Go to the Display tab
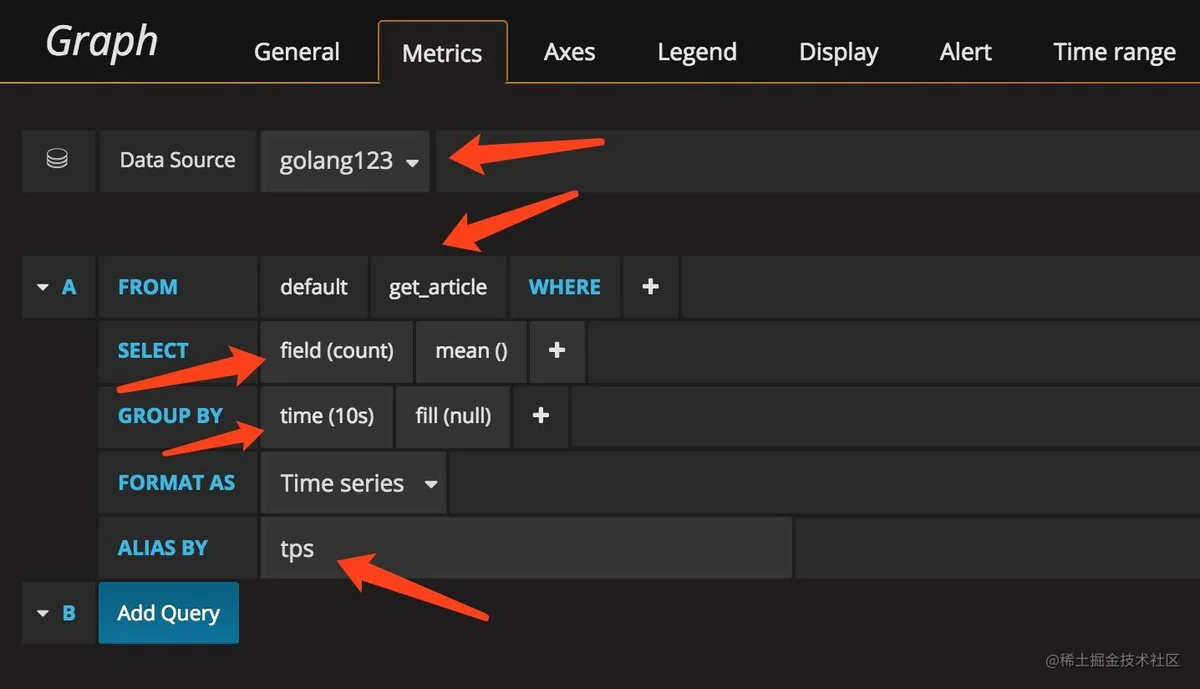 [839, 52]
